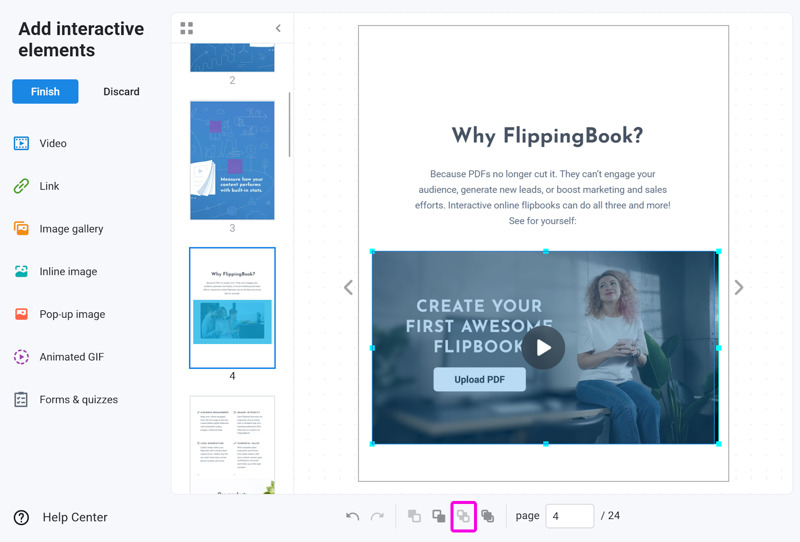Go to the next page with right arrow
800x542 pixels.
[739, 287]
